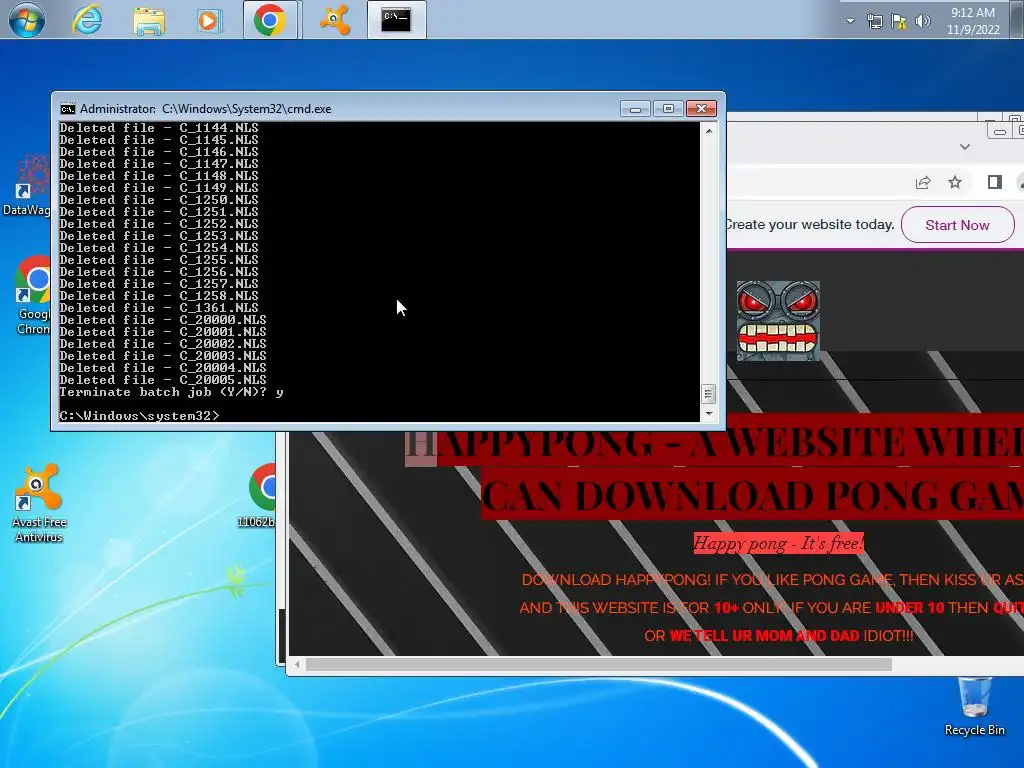
Task: Open the Windows Start menu orb
Action: coord(27,20)
